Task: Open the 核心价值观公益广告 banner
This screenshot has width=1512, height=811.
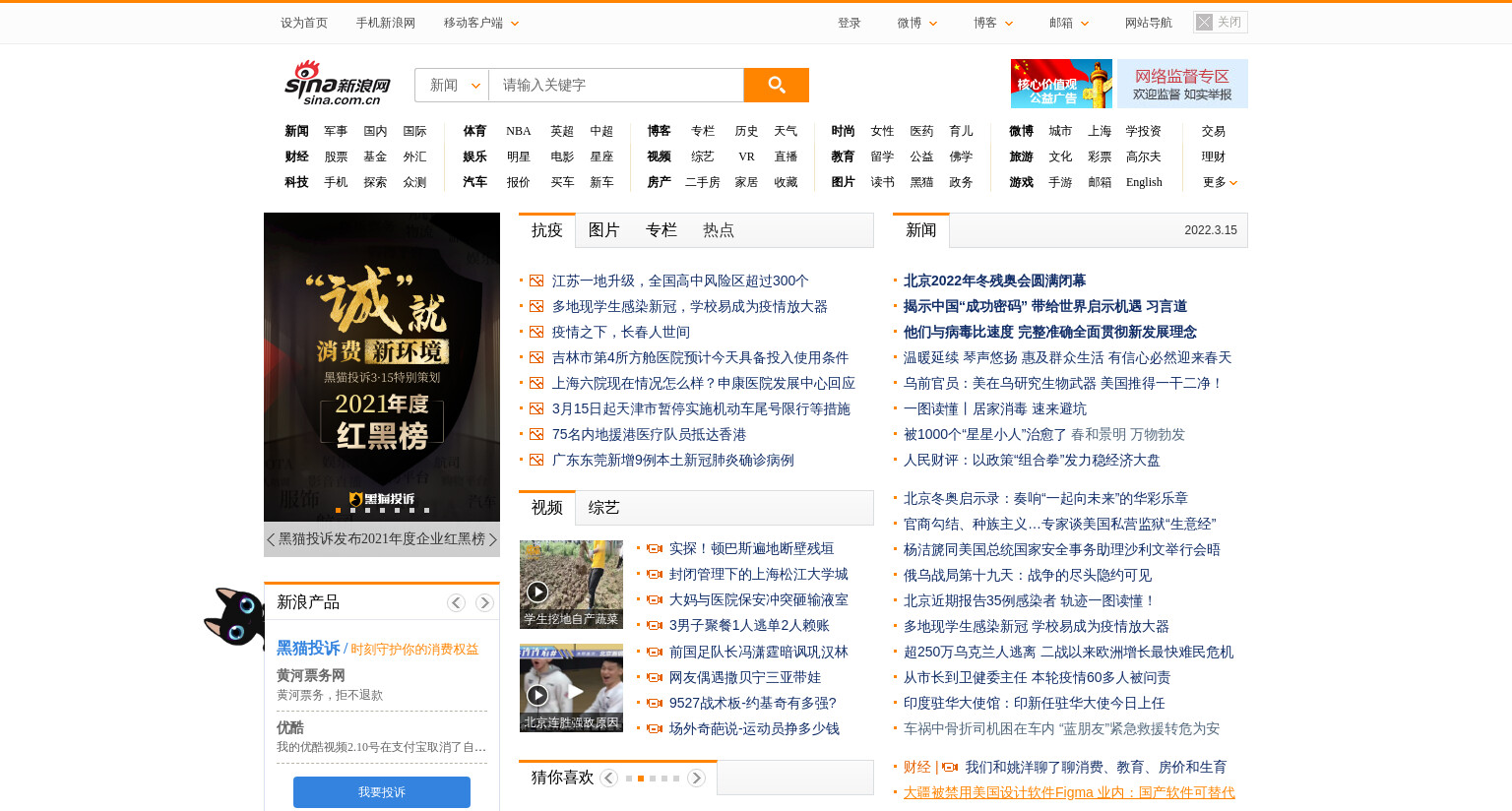Action: (x=1061, y=84)
